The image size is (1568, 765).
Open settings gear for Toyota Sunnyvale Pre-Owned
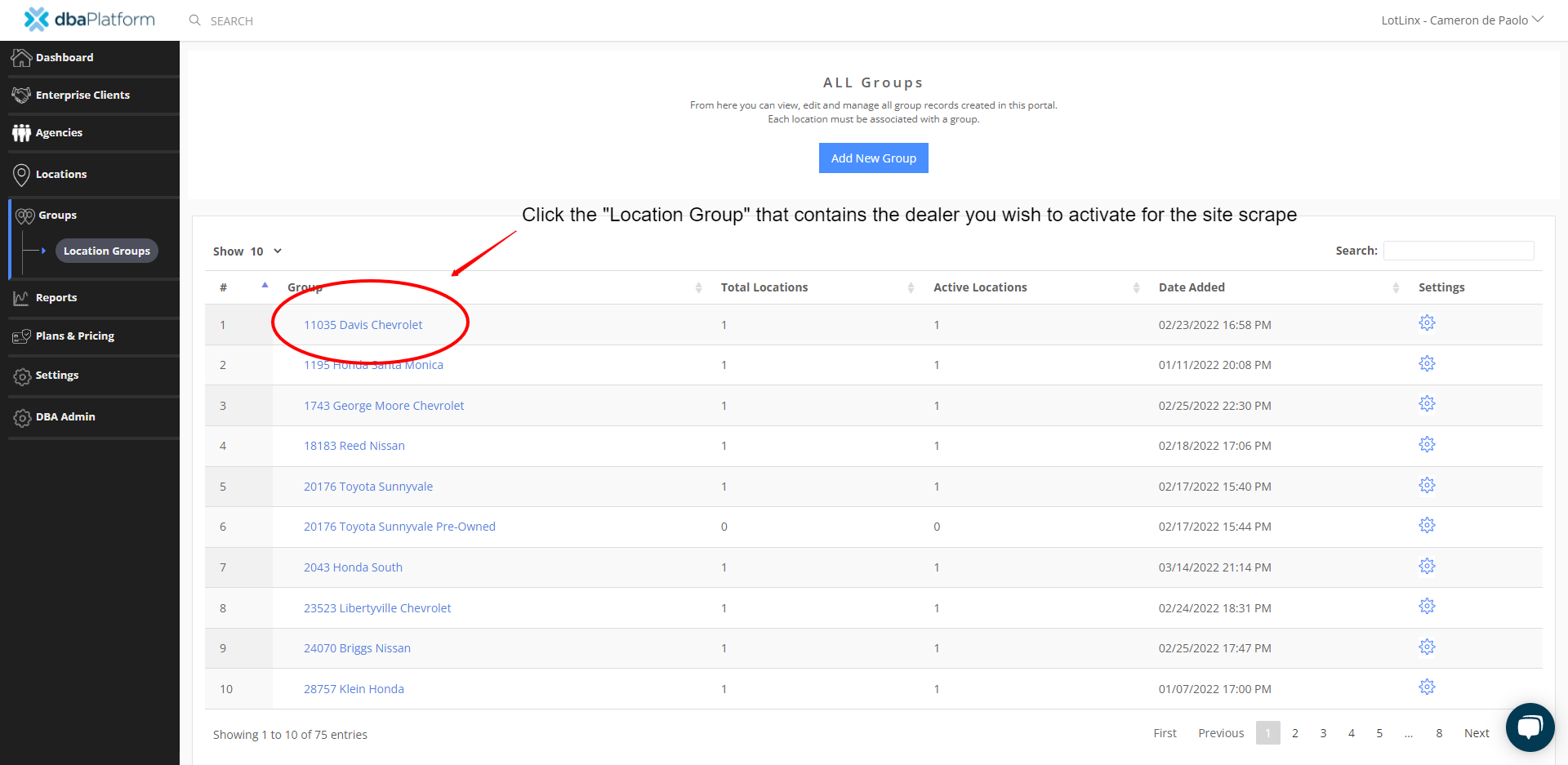click(1427, 525)
